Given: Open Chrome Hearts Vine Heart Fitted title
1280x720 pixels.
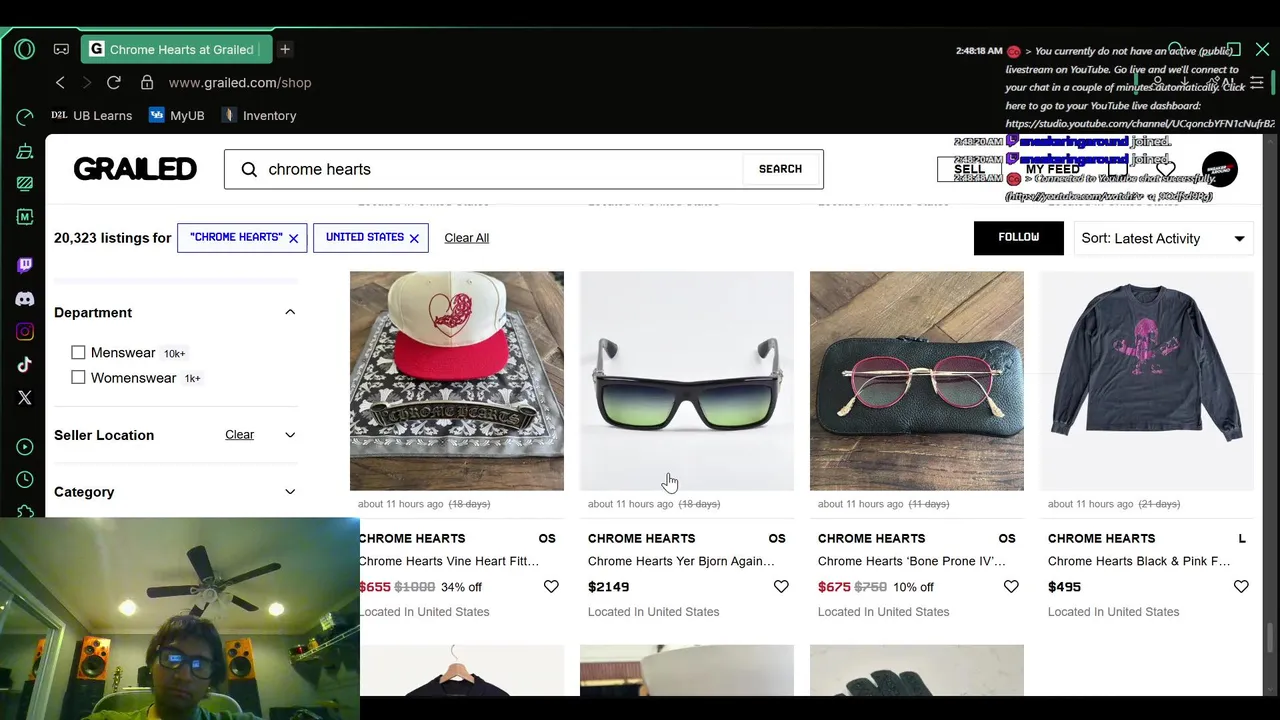Looking at the screenshot, I should click(448, 561).
